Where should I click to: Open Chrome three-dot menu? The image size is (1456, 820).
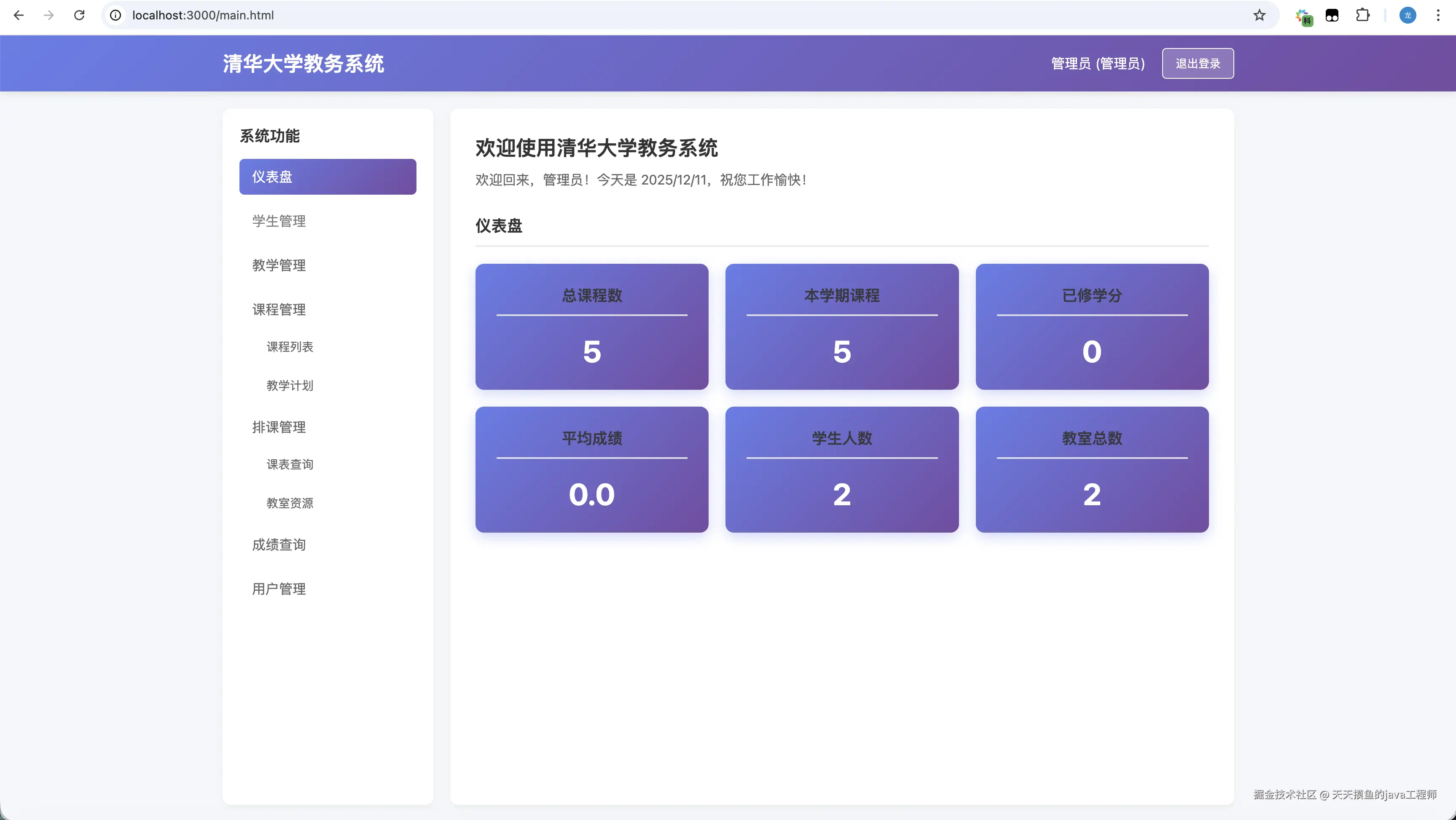[x=1438, y=15]
